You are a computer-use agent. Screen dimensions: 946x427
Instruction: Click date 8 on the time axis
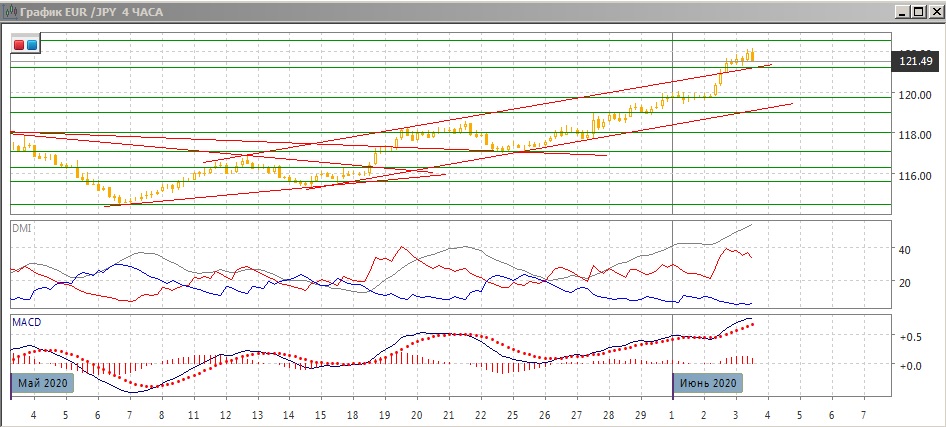click(162, 416)
